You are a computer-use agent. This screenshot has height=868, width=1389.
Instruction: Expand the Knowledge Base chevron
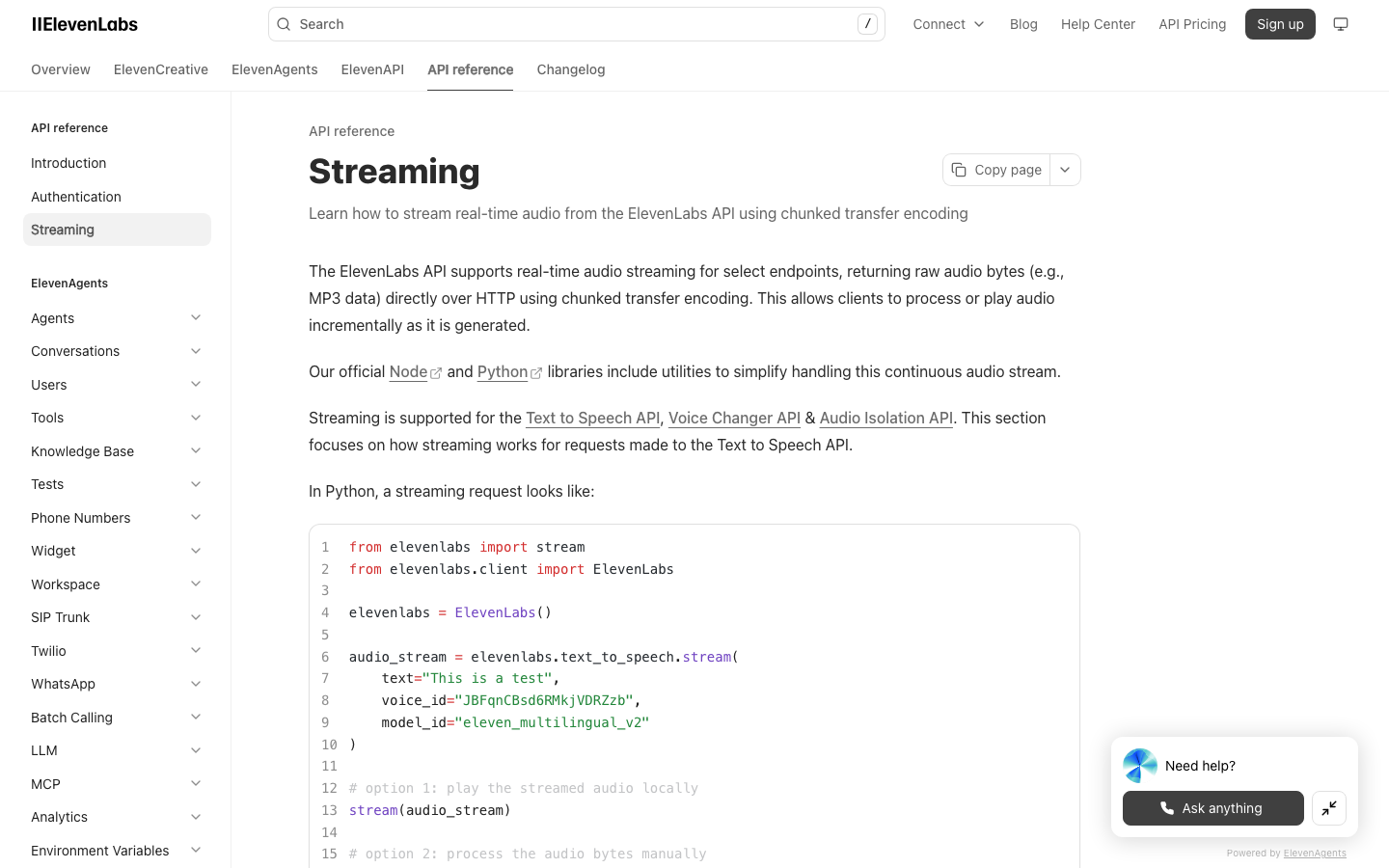click(196, 451)
